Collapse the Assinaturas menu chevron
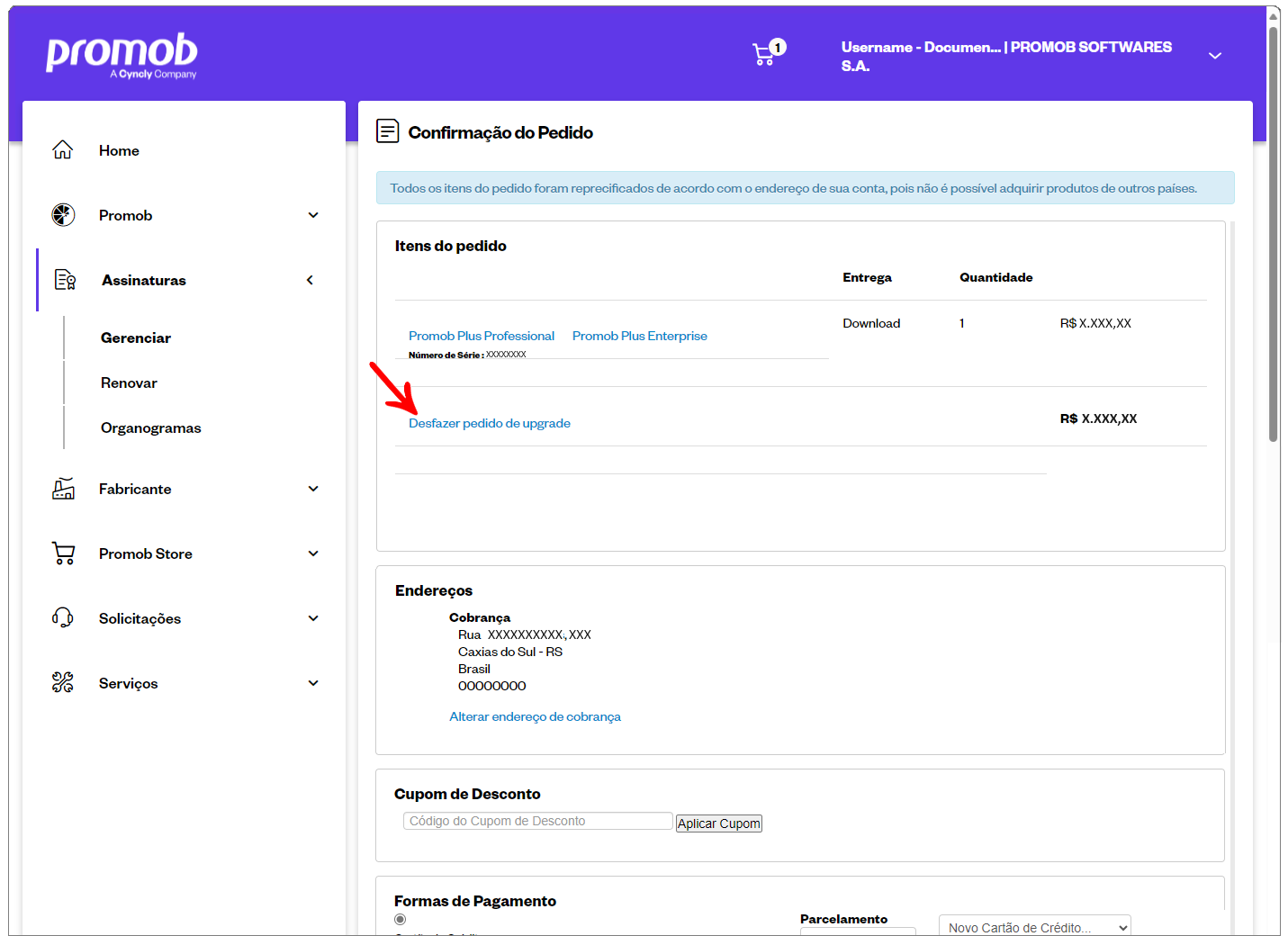Image resolution: width=1288 pixels, height=936 pixels. (310, 280)
